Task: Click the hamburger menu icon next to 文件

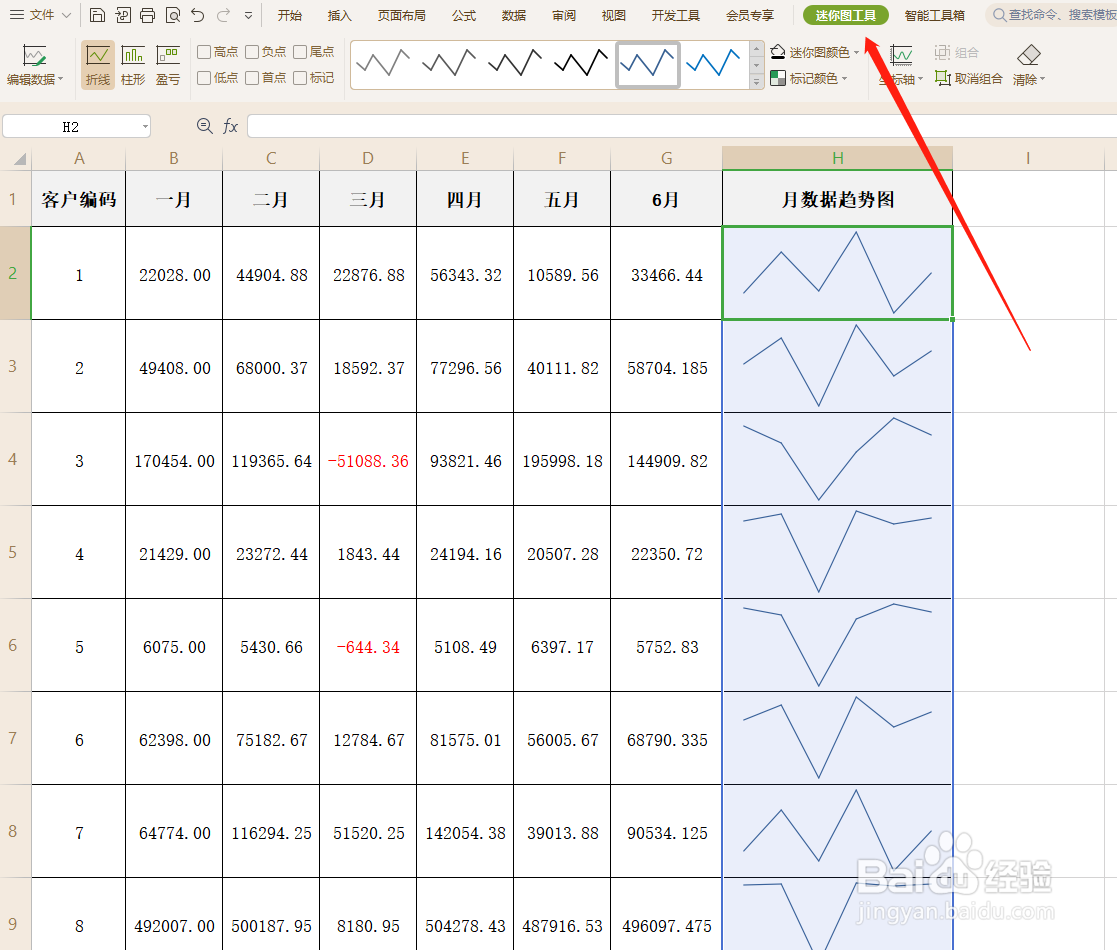Action: pyautogui.click(x=16, y=15)
